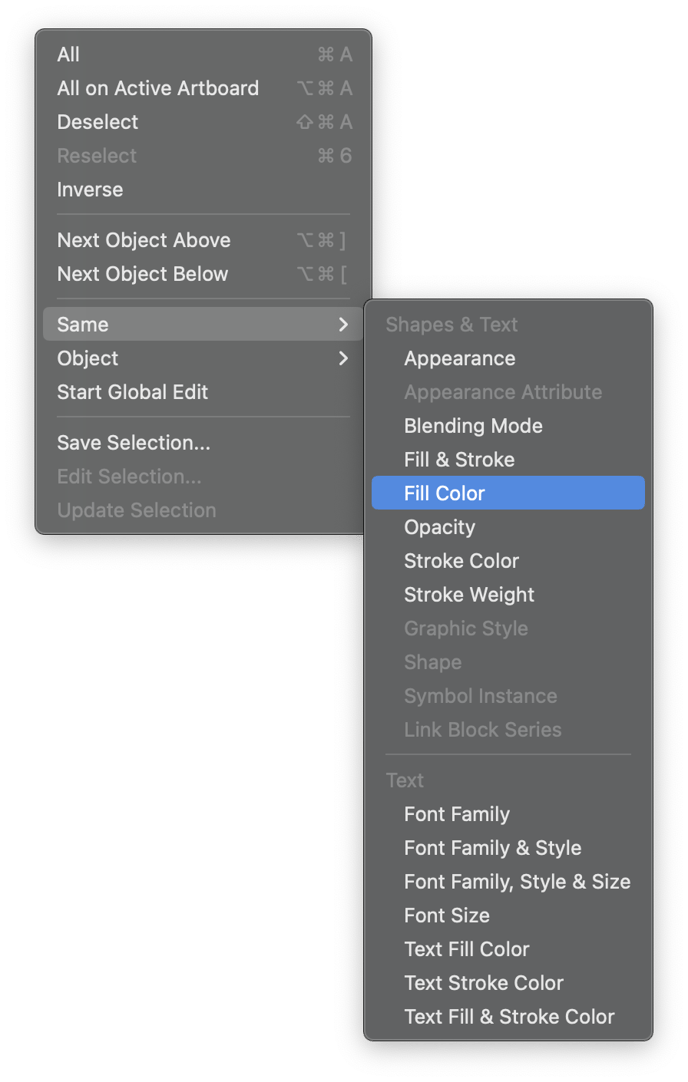Open Save Selection dialog
Image resolution: width=688 pixels, height=1082 pixels.
pyautogui.click(x=134, y=443)
